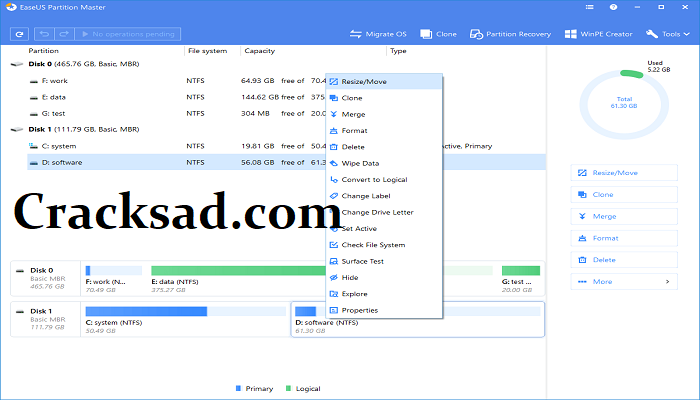The height and width of the screenshot is (400, 700).
Task: Click E: data block in disk map
Action: pyautogui.click(x=321, y=279)
